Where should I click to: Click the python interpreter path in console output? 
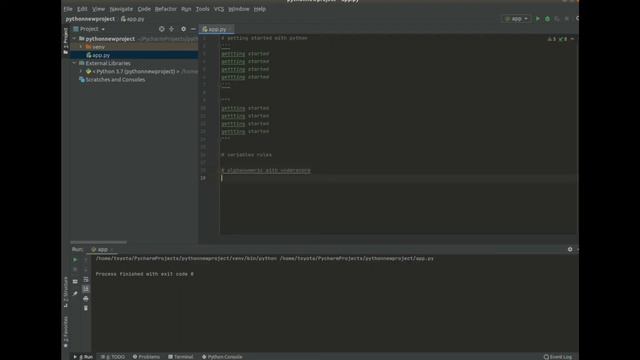tap(186, 258)
